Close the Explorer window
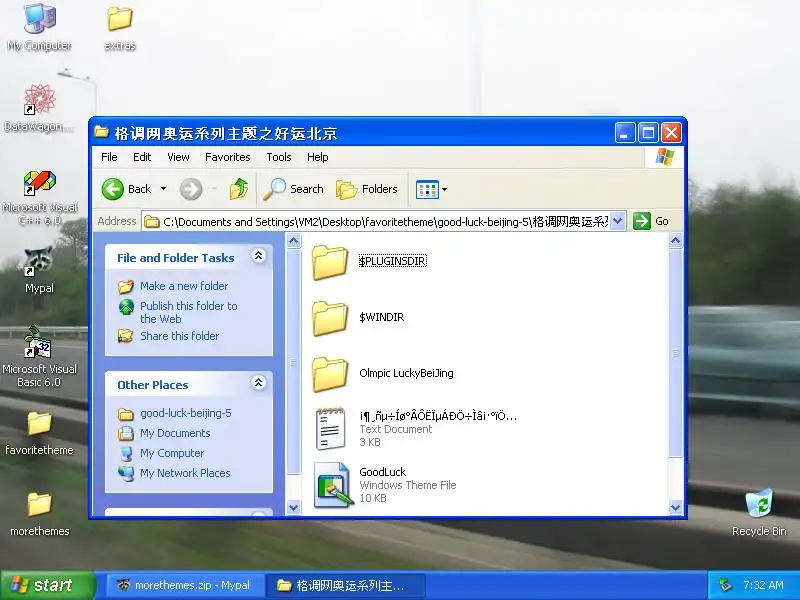 (x=671, y=133)
